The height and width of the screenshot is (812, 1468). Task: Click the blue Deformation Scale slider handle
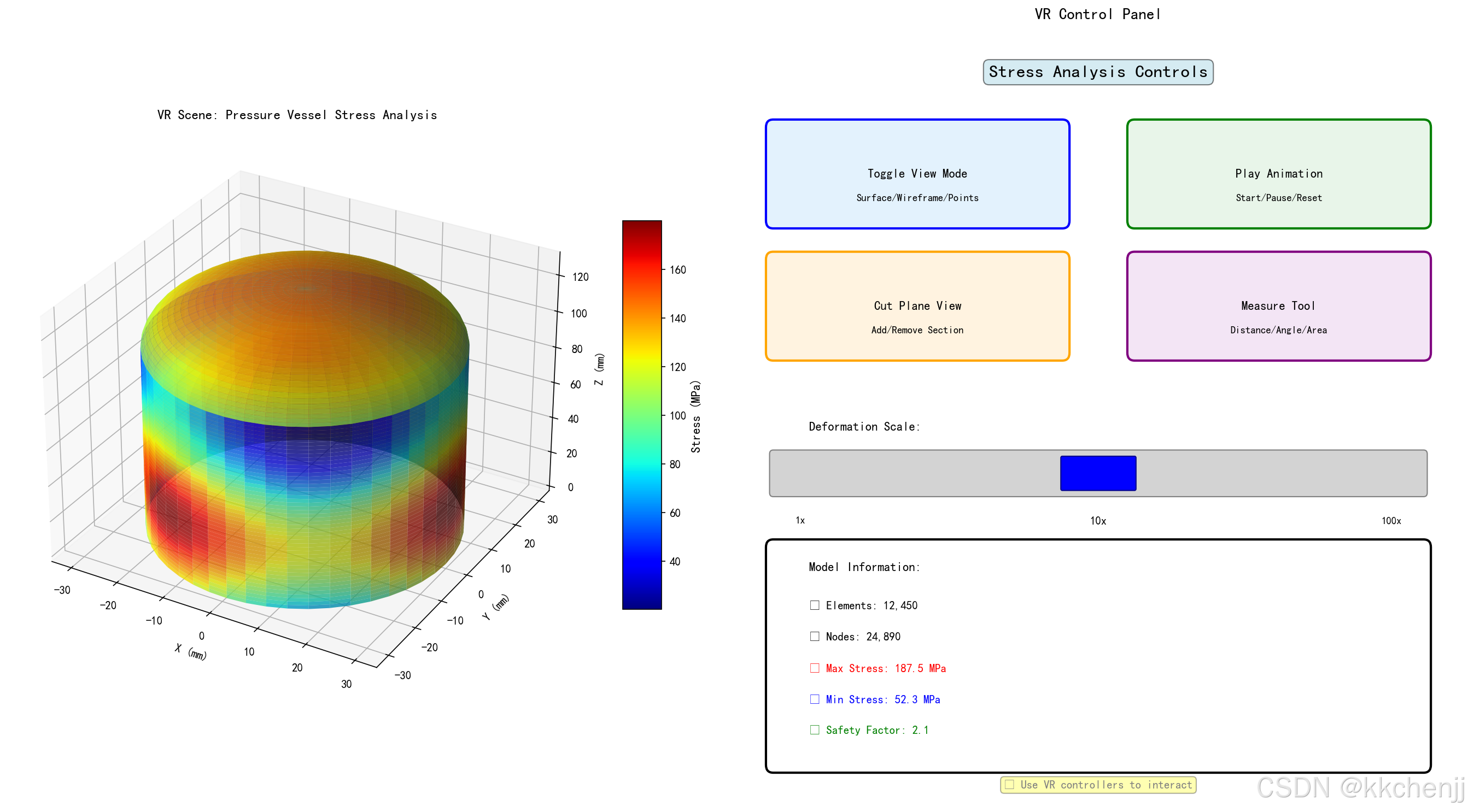click(x=1097, y=473)
